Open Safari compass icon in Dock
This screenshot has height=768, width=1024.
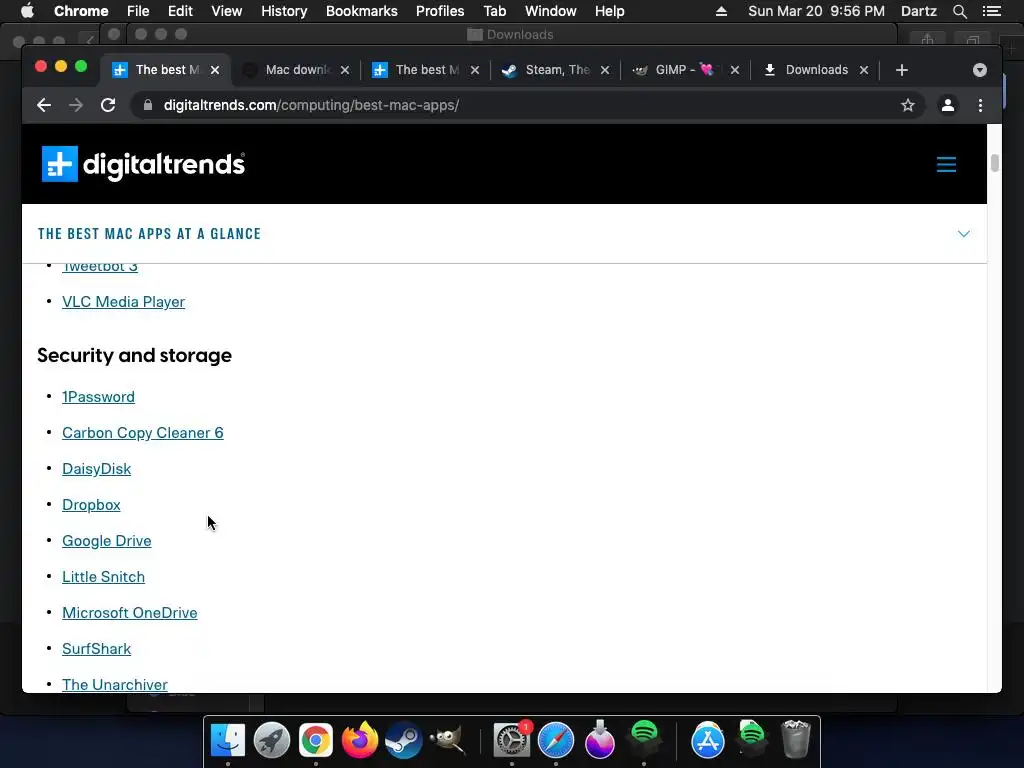tap(556, 740)
